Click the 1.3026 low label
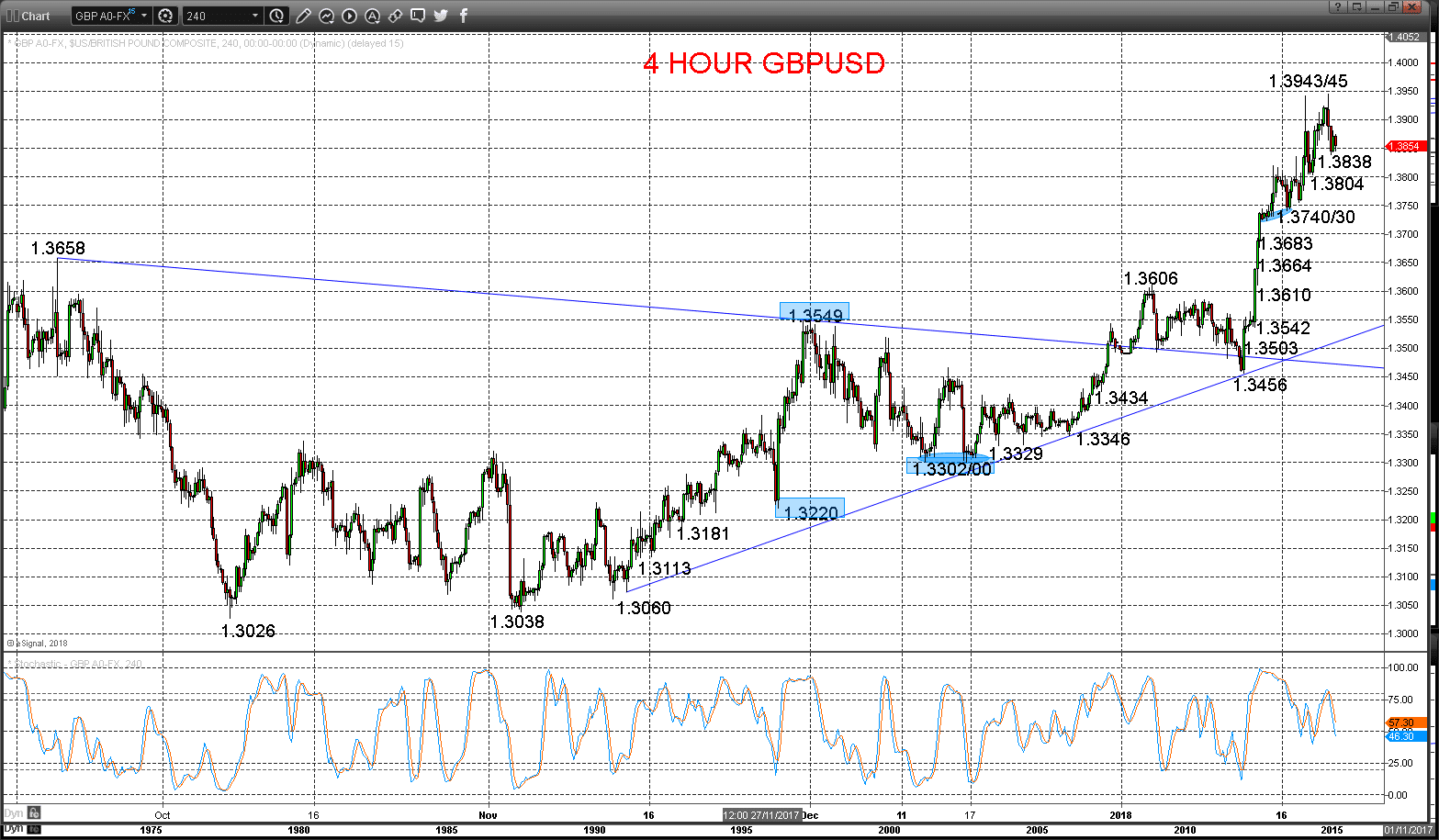This screenshot has width=1439, height=840. tap(248, 631)
